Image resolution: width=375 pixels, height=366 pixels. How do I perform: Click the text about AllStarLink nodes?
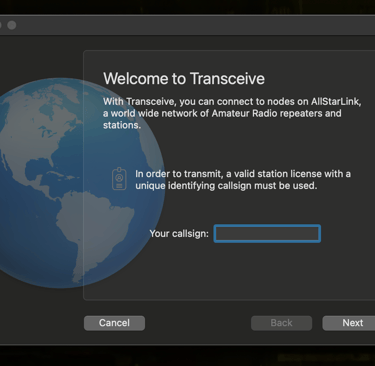[232, 113]
